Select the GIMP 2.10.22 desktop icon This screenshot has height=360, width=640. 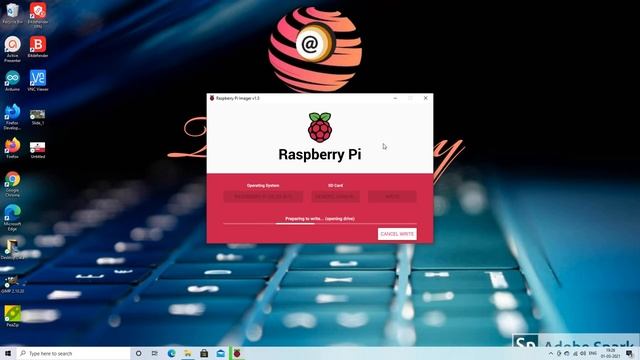tap(12, 284)
